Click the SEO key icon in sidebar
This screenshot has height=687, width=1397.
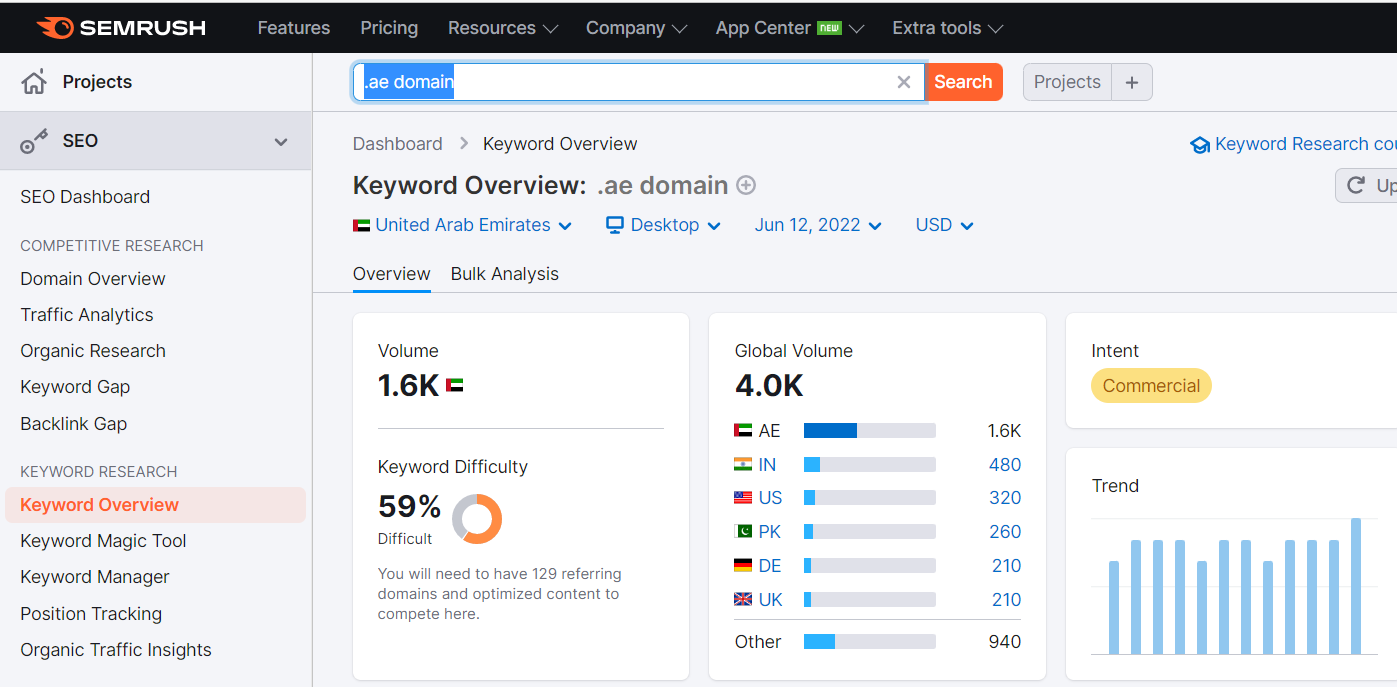click(x=34, y=141)
